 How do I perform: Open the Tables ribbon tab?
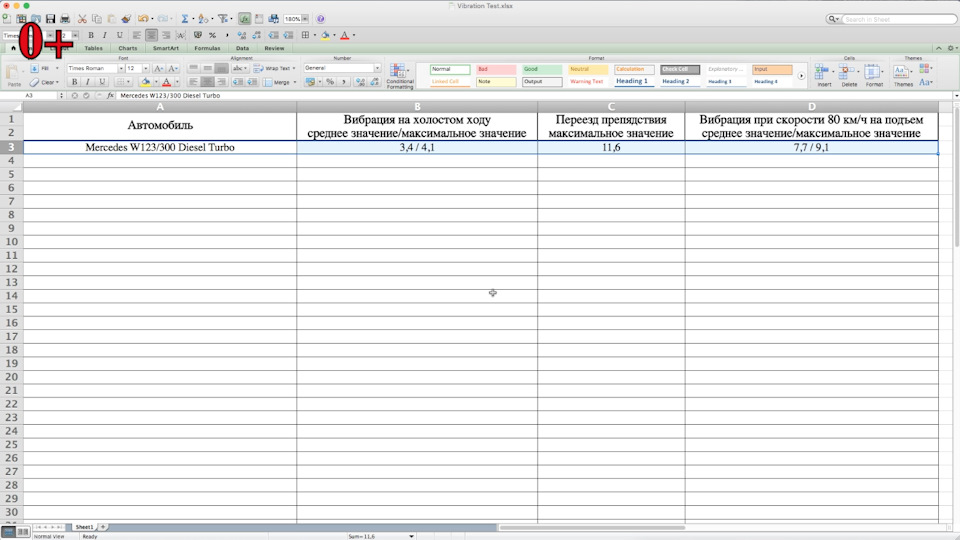(94, 48)
